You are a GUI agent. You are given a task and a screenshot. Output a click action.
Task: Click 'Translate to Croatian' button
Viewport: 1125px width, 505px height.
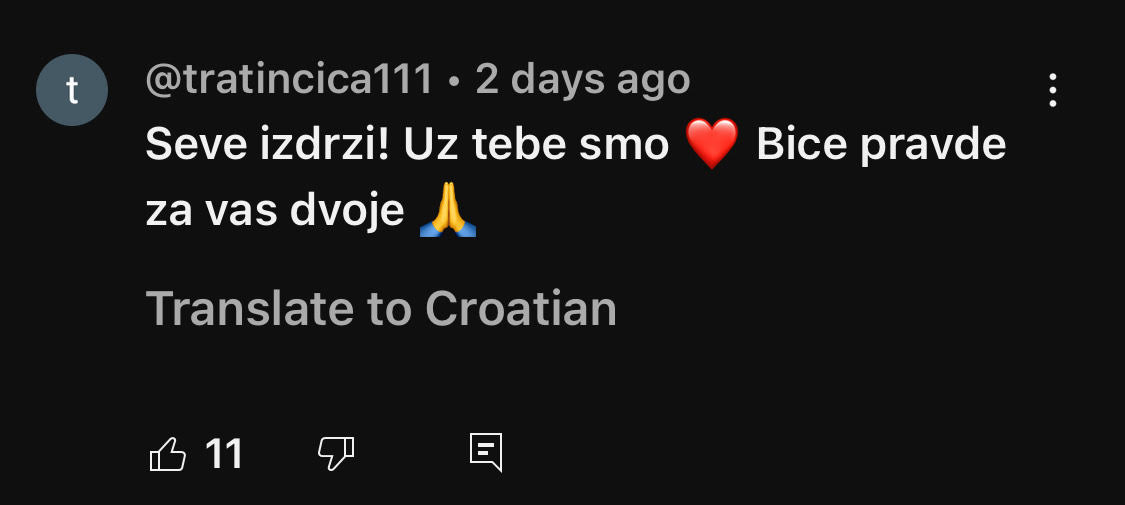coord(381,309)
